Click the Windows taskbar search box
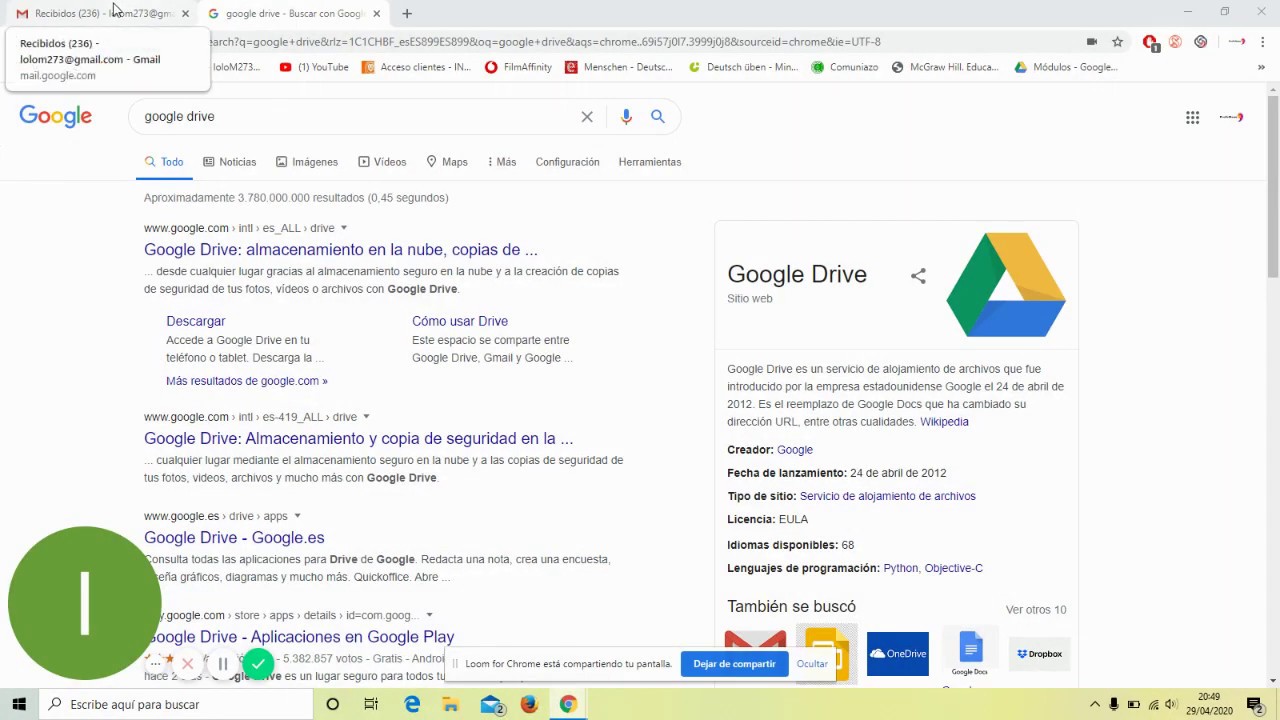1280x720 pixels. pyautogui.click(x=176, y=704)
